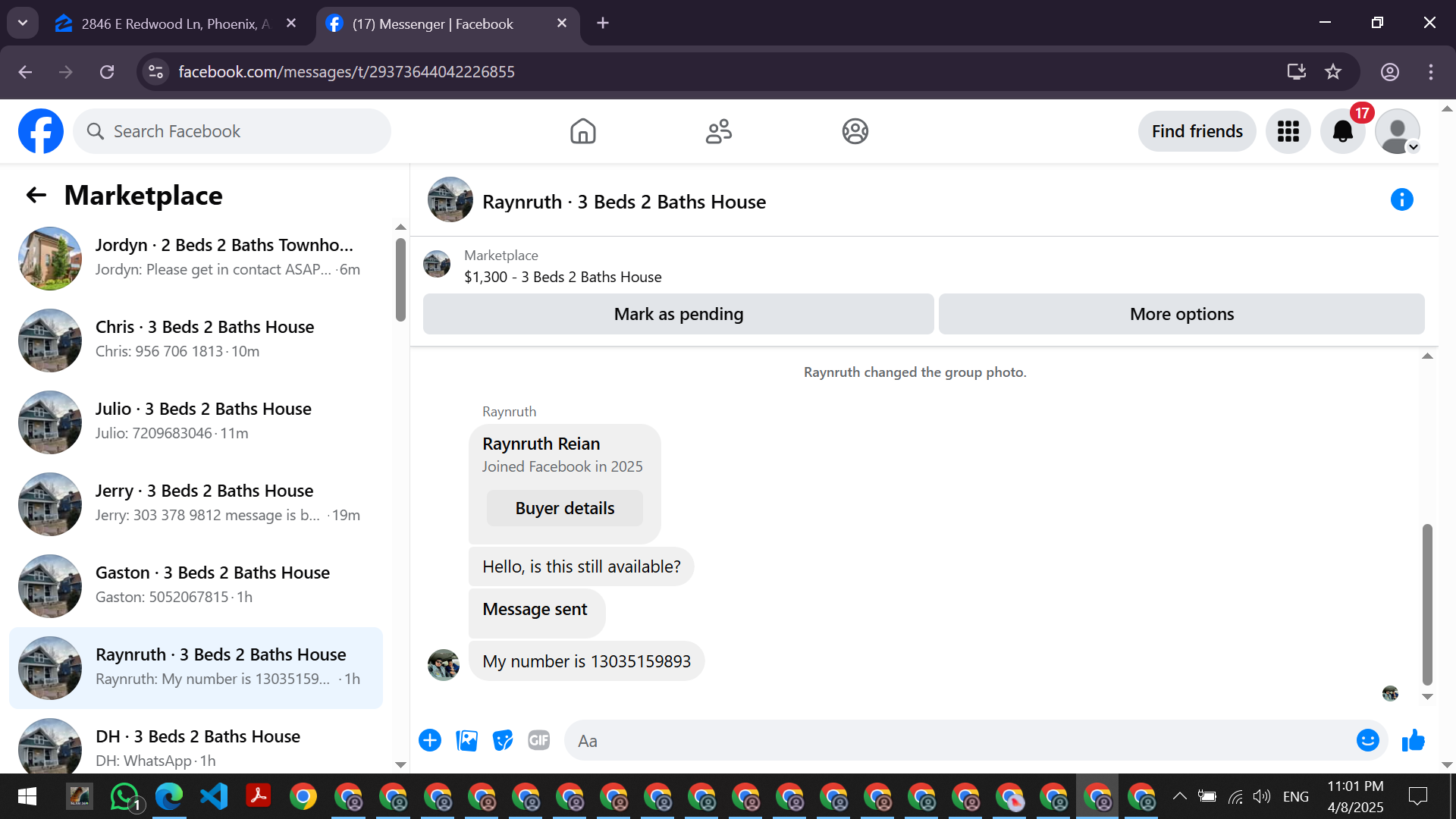1456x819 pixels.
Task: Open the GIF picker icon
Action: [x=538, y=740]
